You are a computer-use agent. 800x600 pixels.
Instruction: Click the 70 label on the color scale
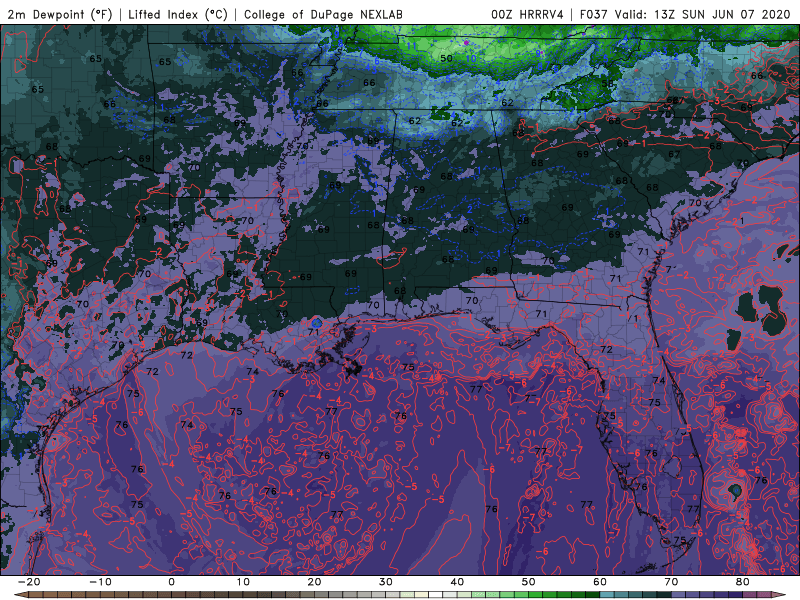[671, 582]
